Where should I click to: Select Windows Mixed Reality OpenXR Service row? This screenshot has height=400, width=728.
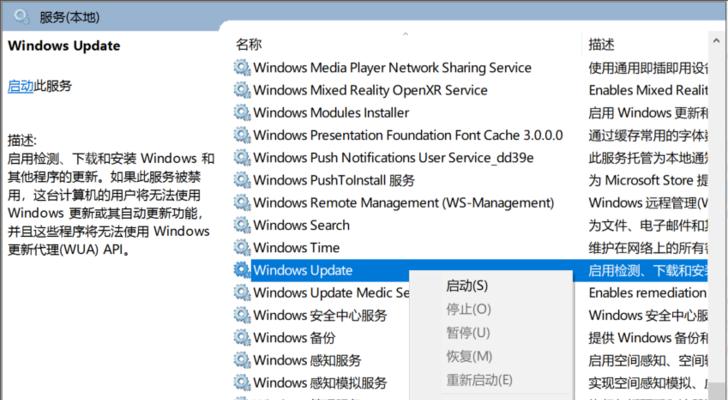[370, 90]
